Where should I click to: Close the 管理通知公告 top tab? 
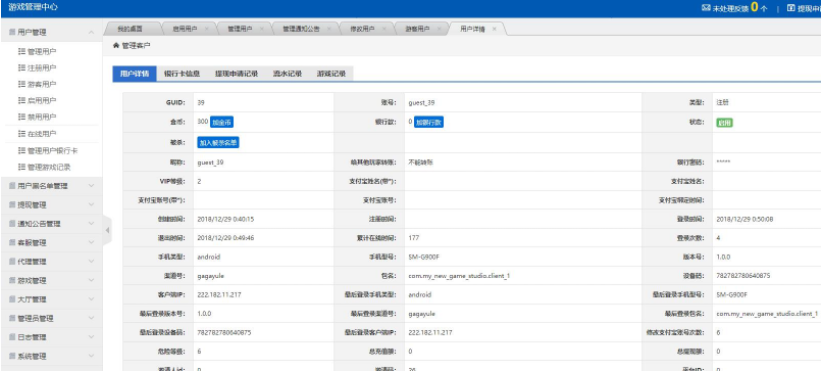tap(329, 29)
